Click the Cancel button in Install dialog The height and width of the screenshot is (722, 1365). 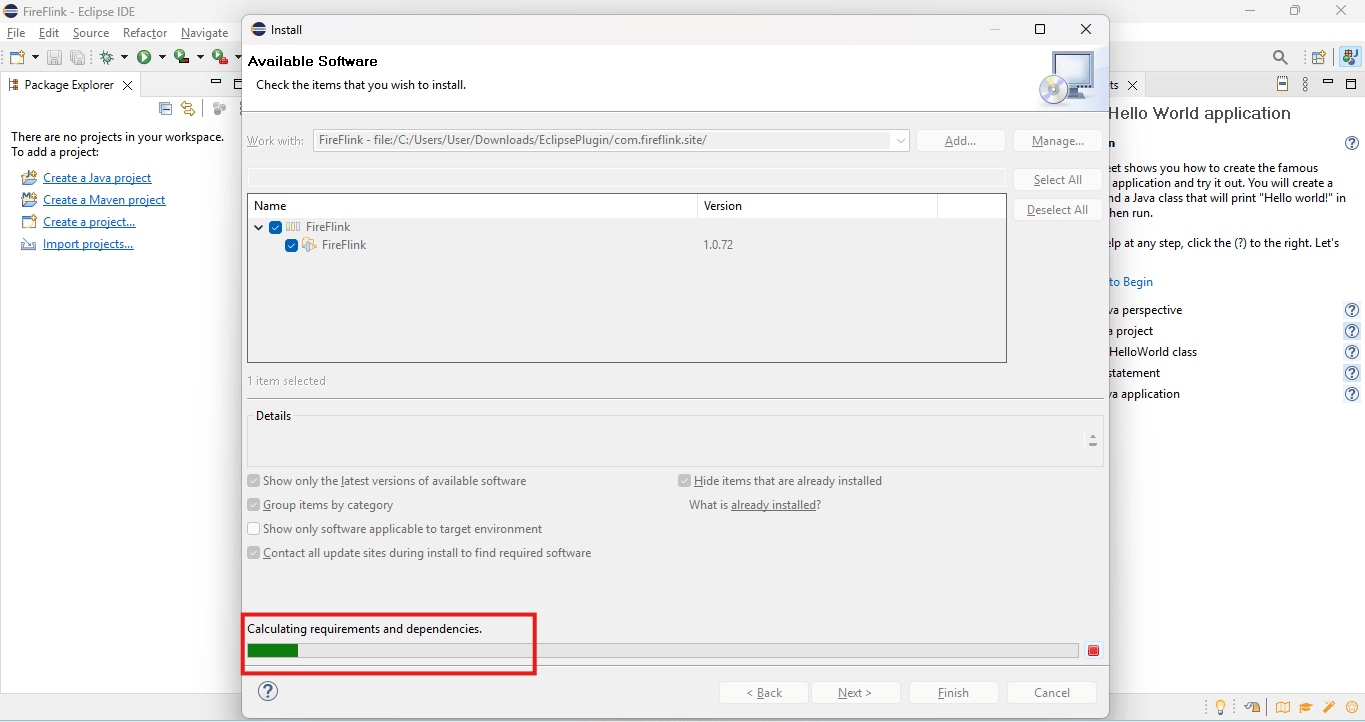coord(1052,692)
